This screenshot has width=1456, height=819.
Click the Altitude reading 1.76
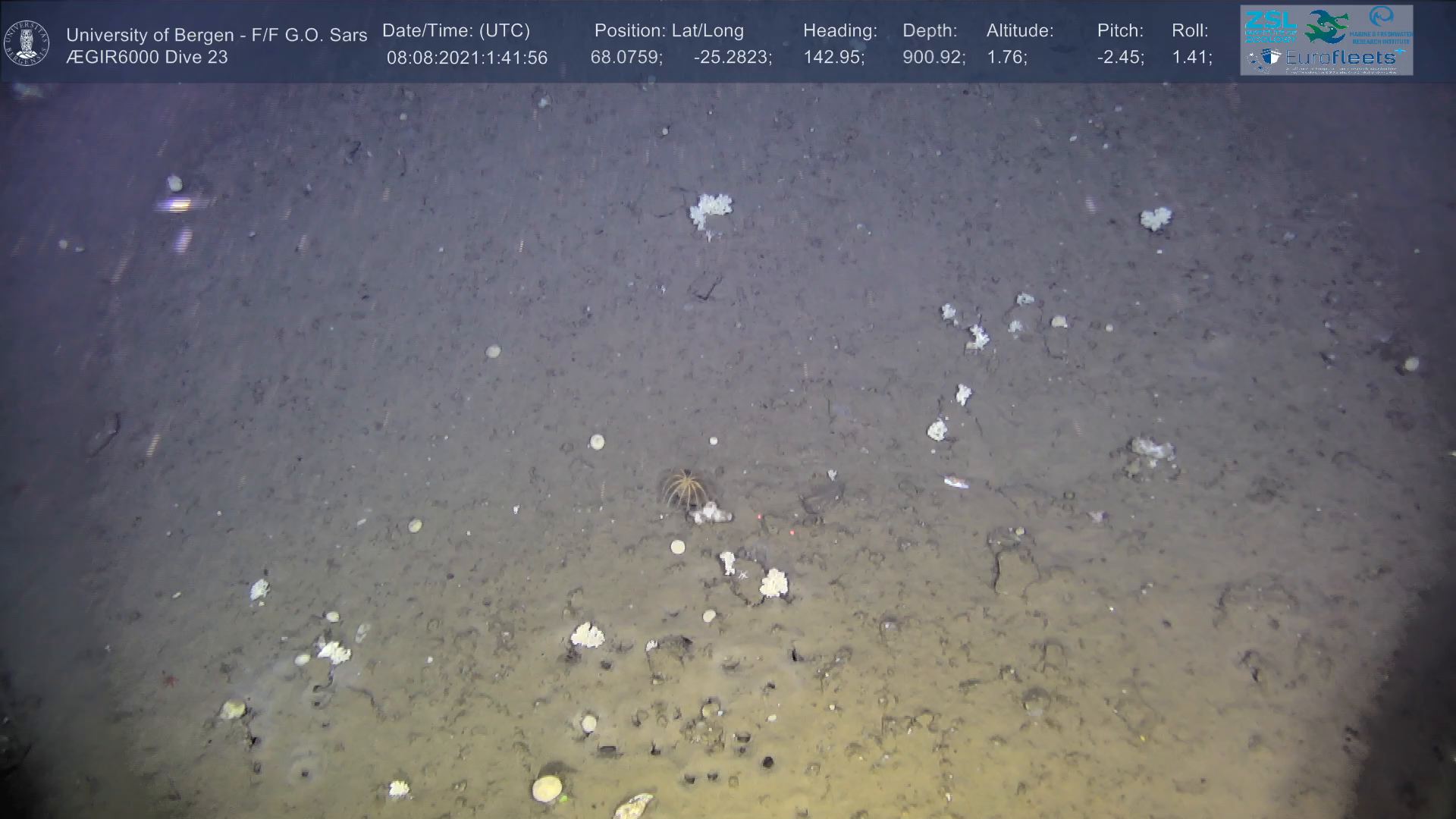[x=1005, y=58]
